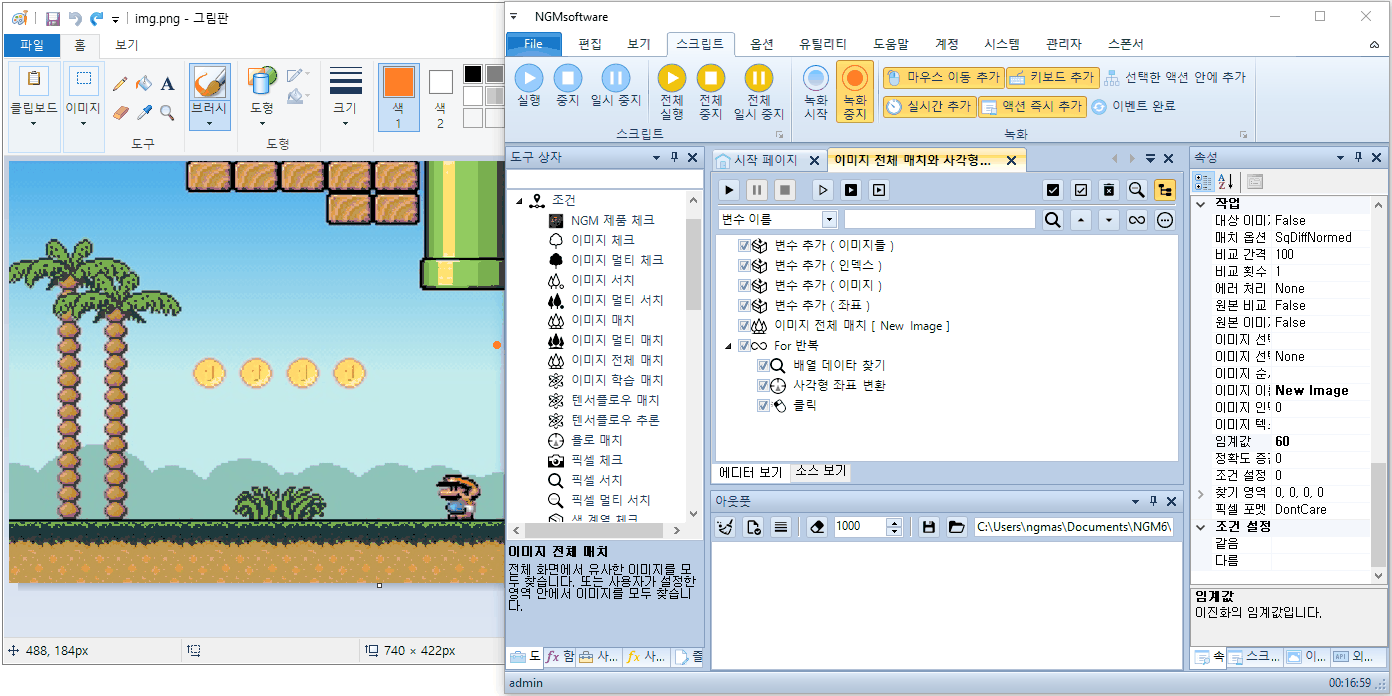
Task: Uncheck 사각형 좌표 변환 checkbox
Action: click(764, 385)
